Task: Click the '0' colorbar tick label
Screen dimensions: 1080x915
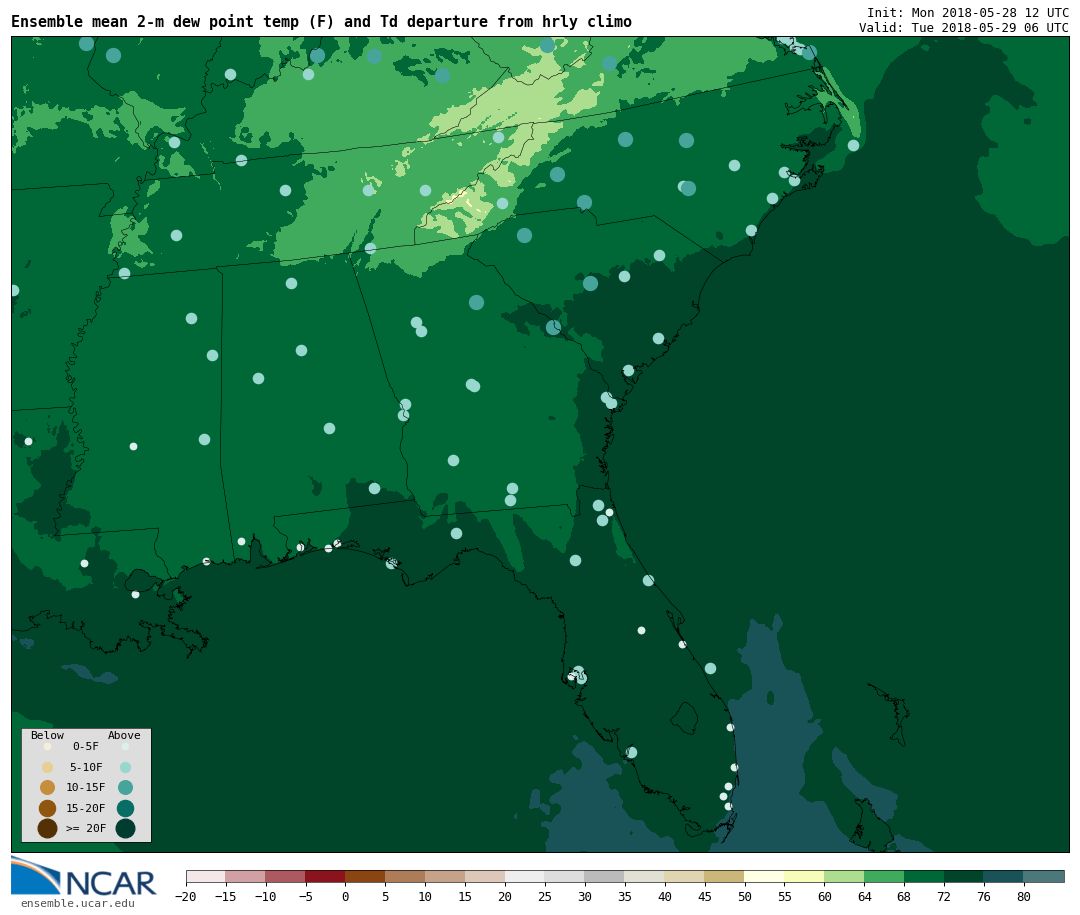Action: (x=345, y=896)
